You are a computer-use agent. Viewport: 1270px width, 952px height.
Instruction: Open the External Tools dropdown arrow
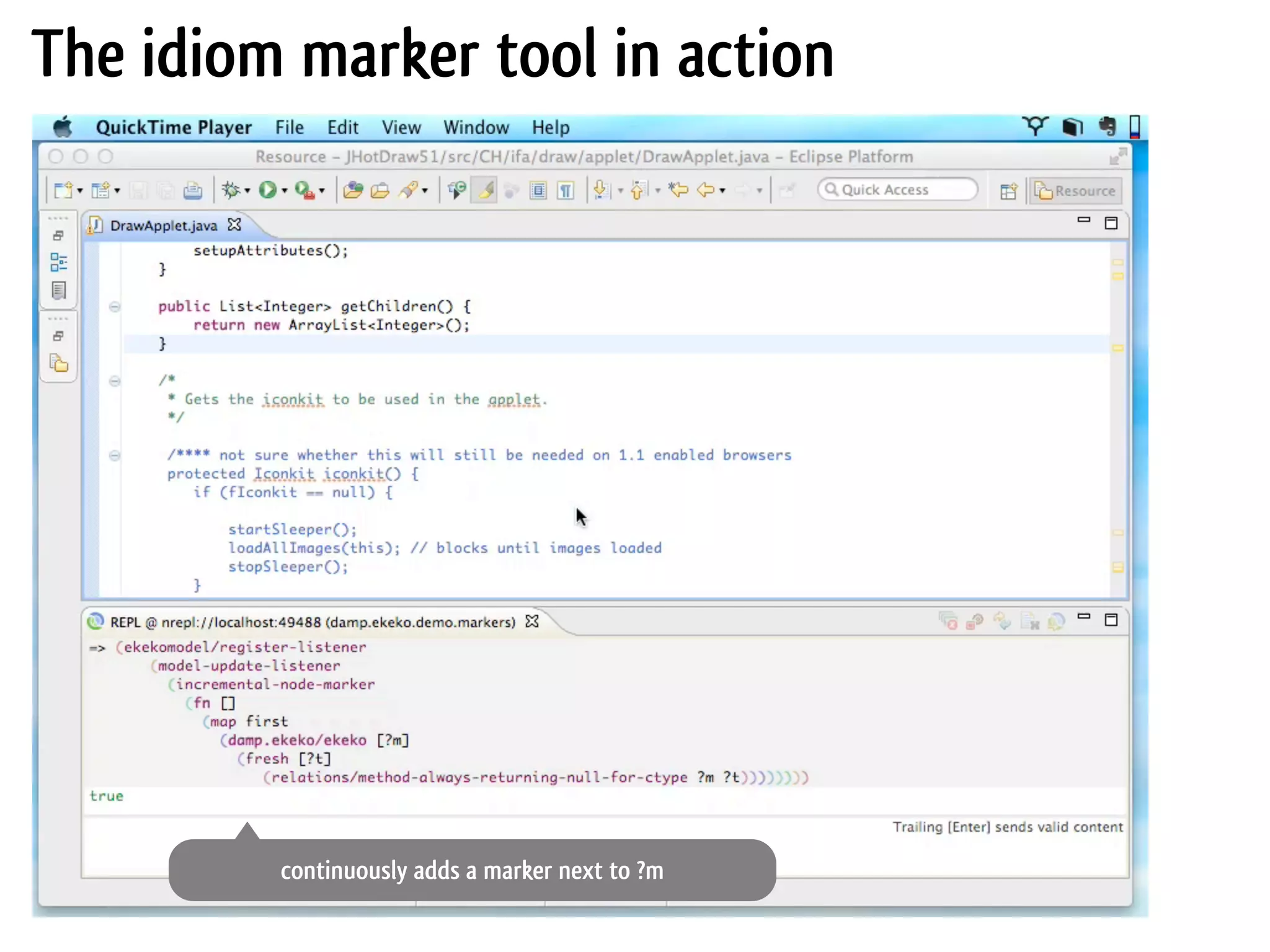[x=322, y=191]
